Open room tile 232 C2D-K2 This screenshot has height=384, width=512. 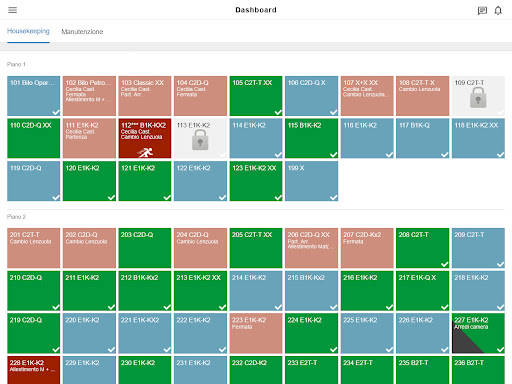coord(256,370)
